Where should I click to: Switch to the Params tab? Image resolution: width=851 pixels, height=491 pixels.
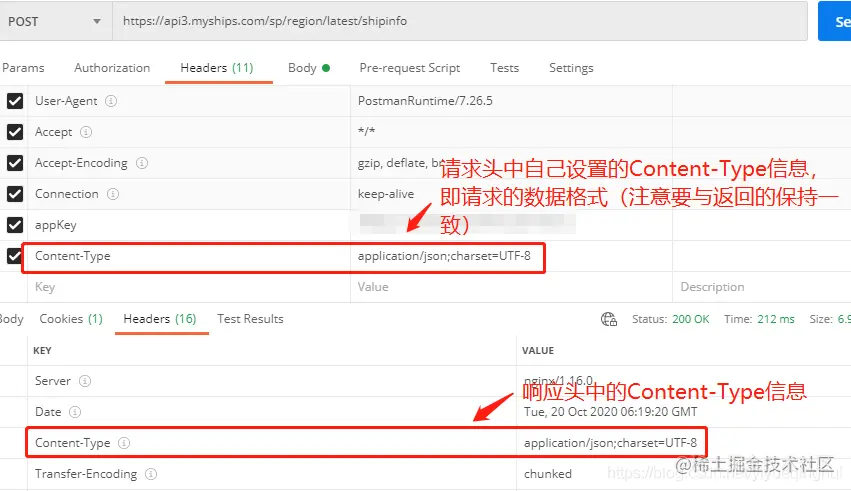pos(23,68)
